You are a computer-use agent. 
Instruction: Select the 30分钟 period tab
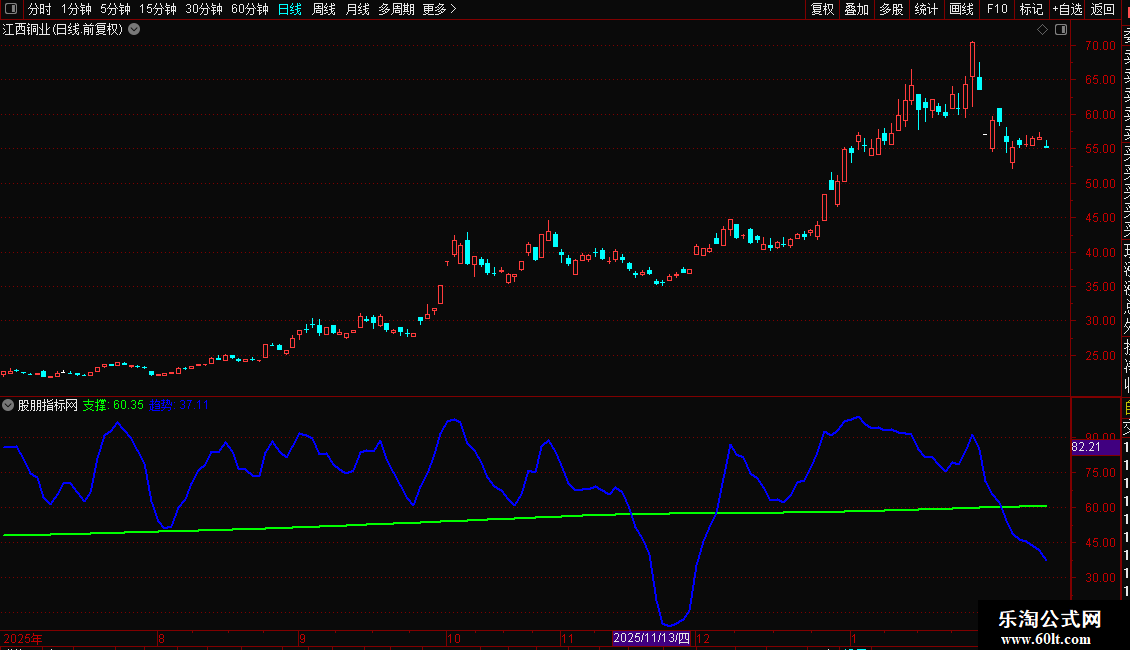click(x=204, y=9)
